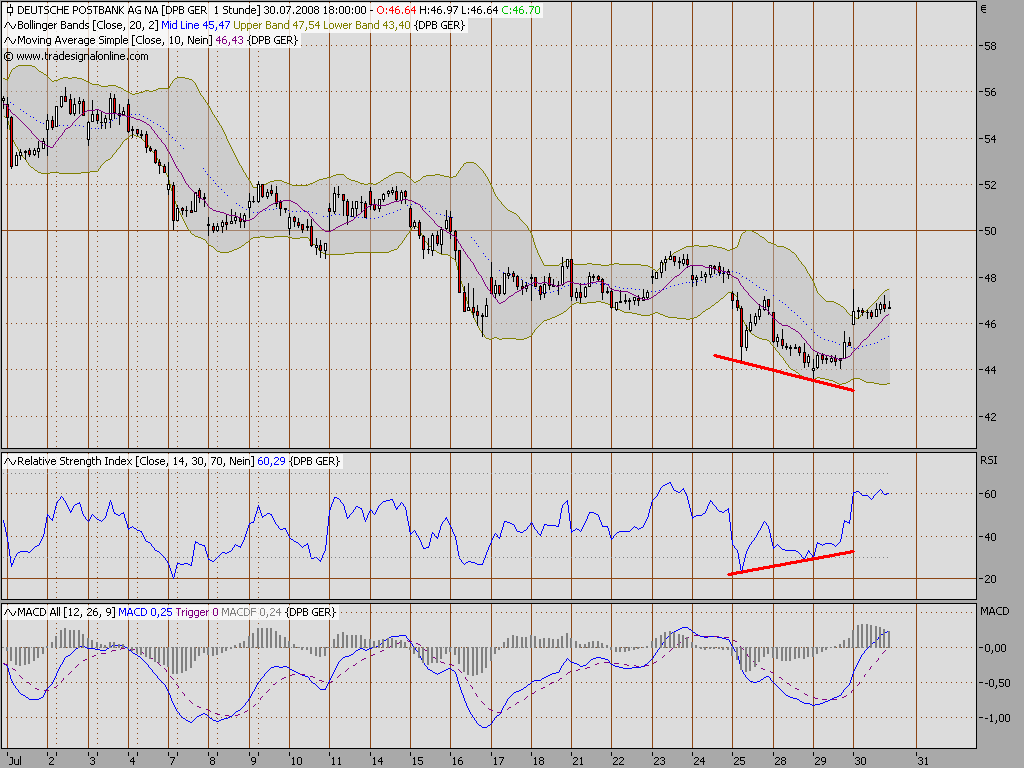Click the date 31 on the time axis
The height and width of the screenshot is (768, 1024).
pyautogui.click(x=923, y=761)
